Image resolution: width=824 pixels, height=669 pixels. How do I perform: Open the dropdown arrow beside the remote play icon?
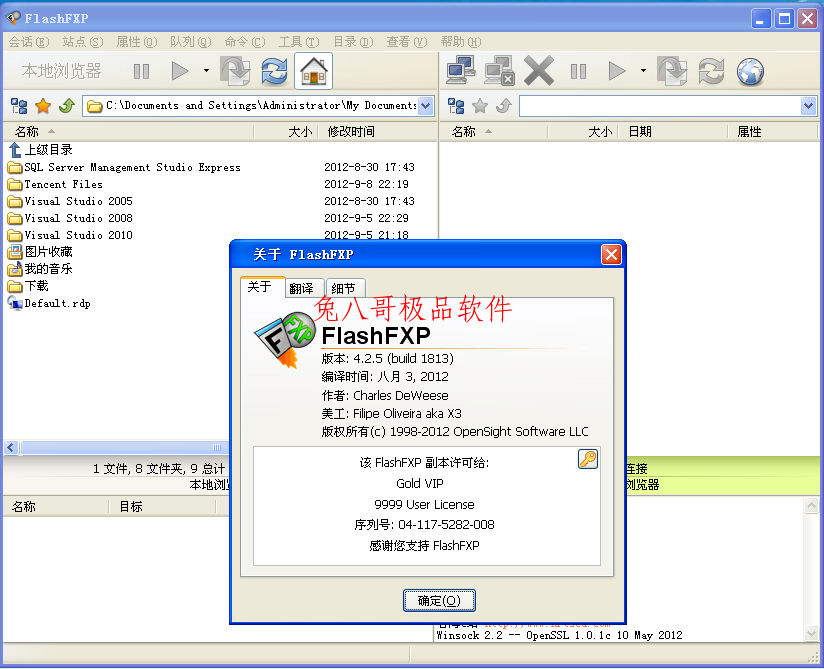click(x=643, y=70)
